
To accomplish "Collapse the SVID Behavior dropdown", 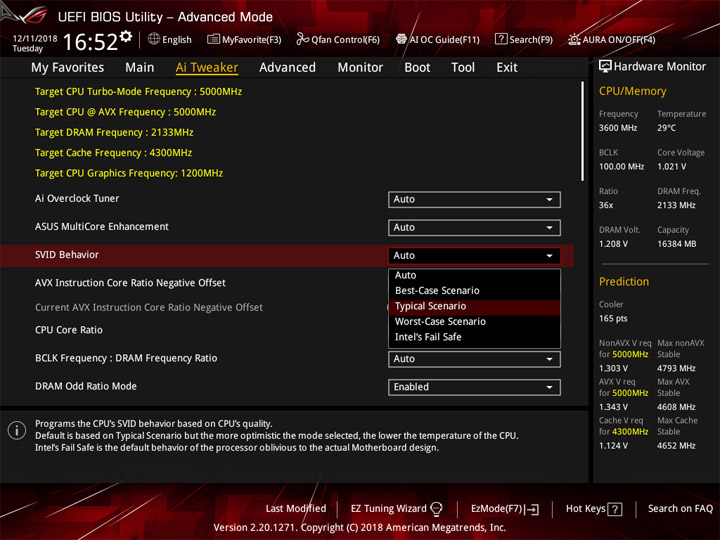I will pyautogui.click(x=474, y=256).
